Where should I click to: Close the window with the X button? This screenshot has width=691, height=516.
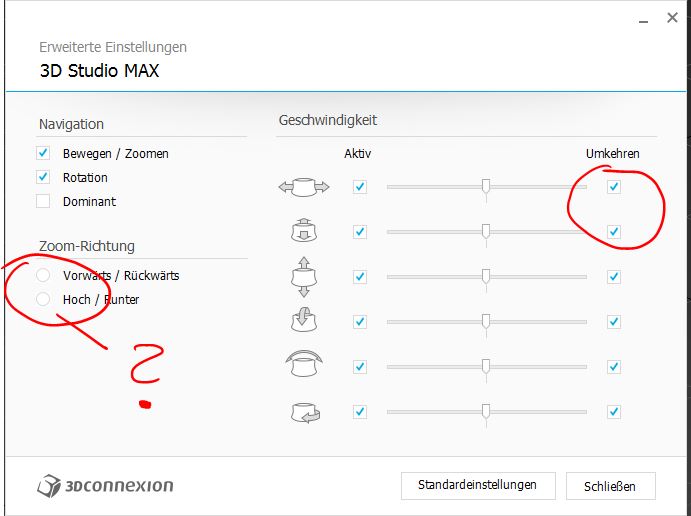672,18
